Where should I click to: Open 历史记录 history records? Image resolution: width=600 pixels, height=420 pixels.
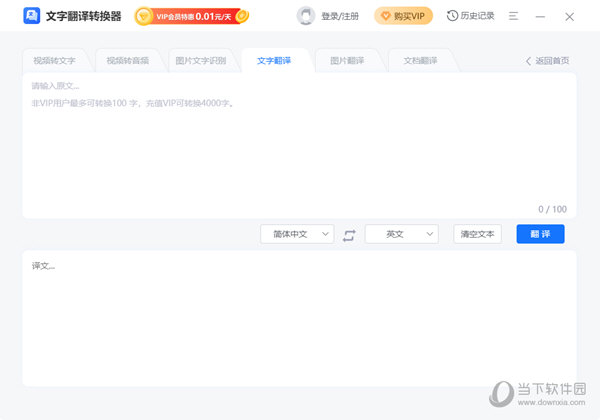[x=470, y=16]
